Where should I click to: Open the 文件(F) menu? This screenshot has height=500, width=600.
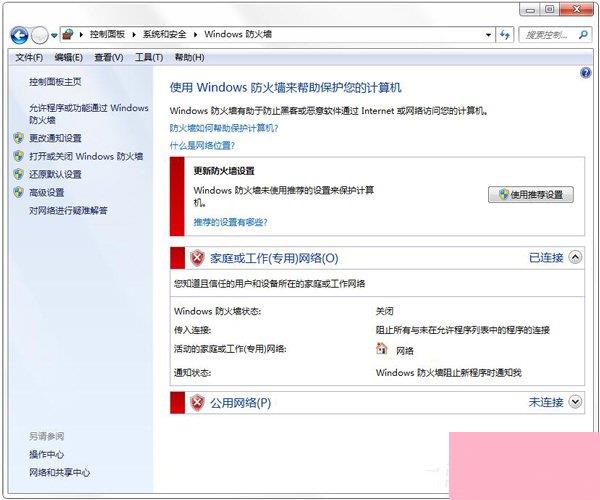tap(29, 58)
